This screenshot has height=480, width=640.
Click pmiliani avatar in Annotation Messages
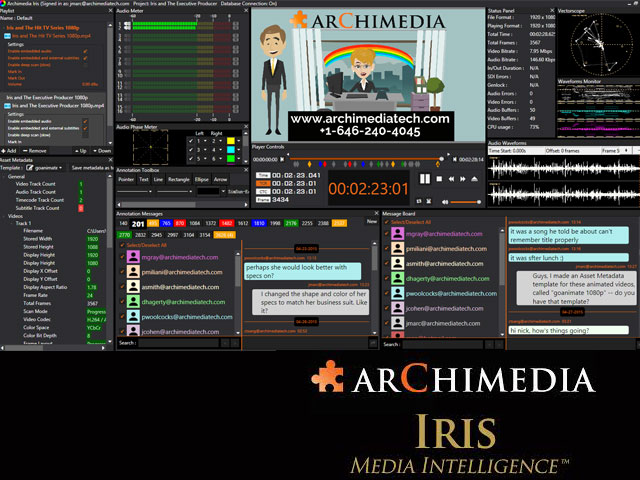tap(133, 272)
